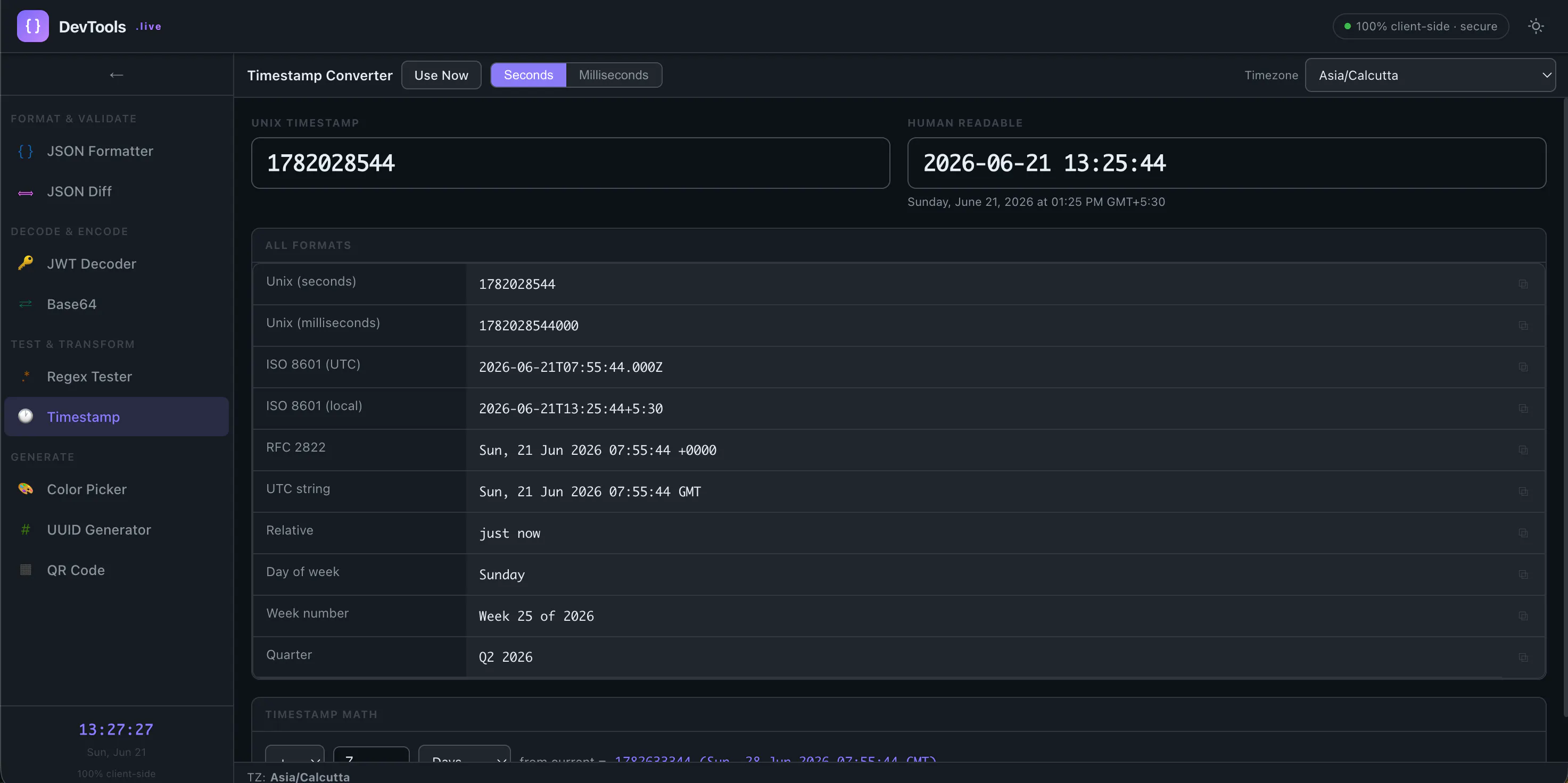Toggle the light/dark theme sun icon

click(x=1536, y=26)
